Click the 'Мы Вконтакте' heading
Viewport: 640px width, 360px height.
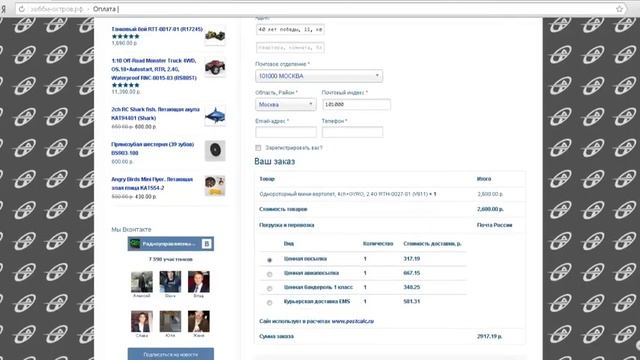point(131,229)
